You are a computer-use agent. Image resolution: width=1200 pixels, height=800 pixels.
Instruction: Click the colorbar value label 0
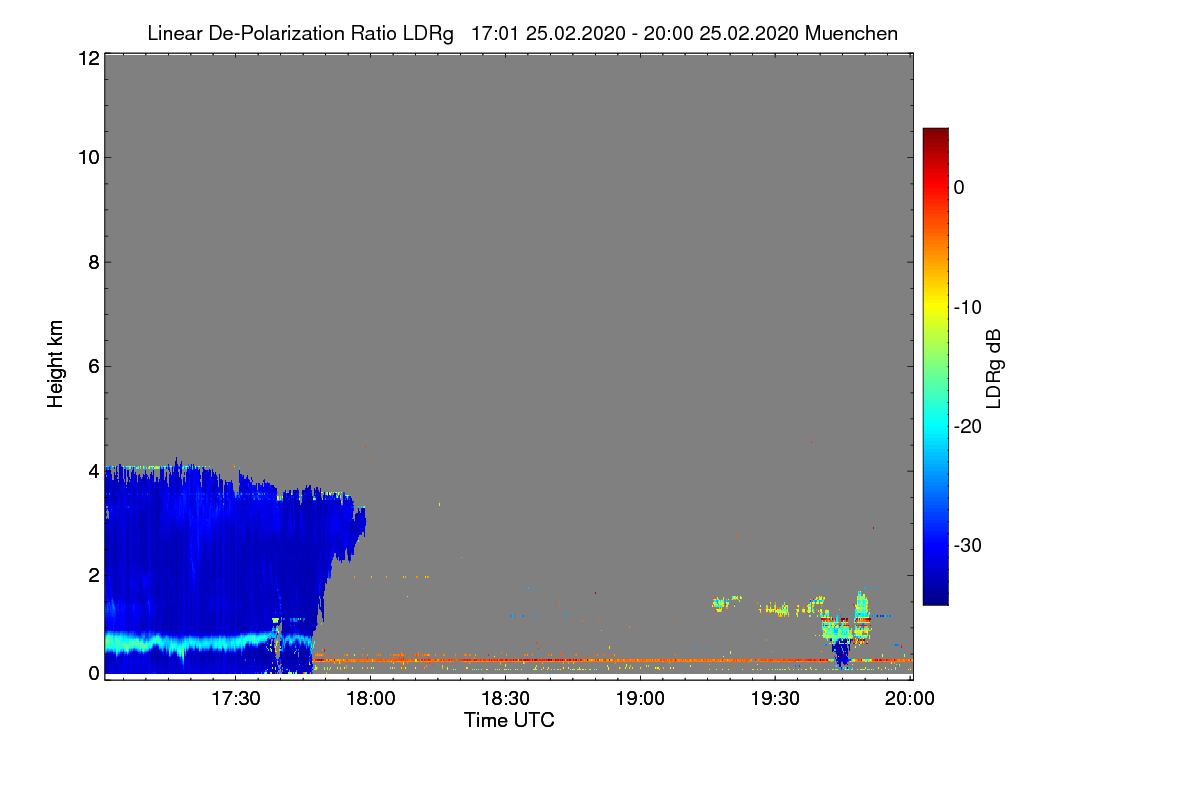[959, 188]
